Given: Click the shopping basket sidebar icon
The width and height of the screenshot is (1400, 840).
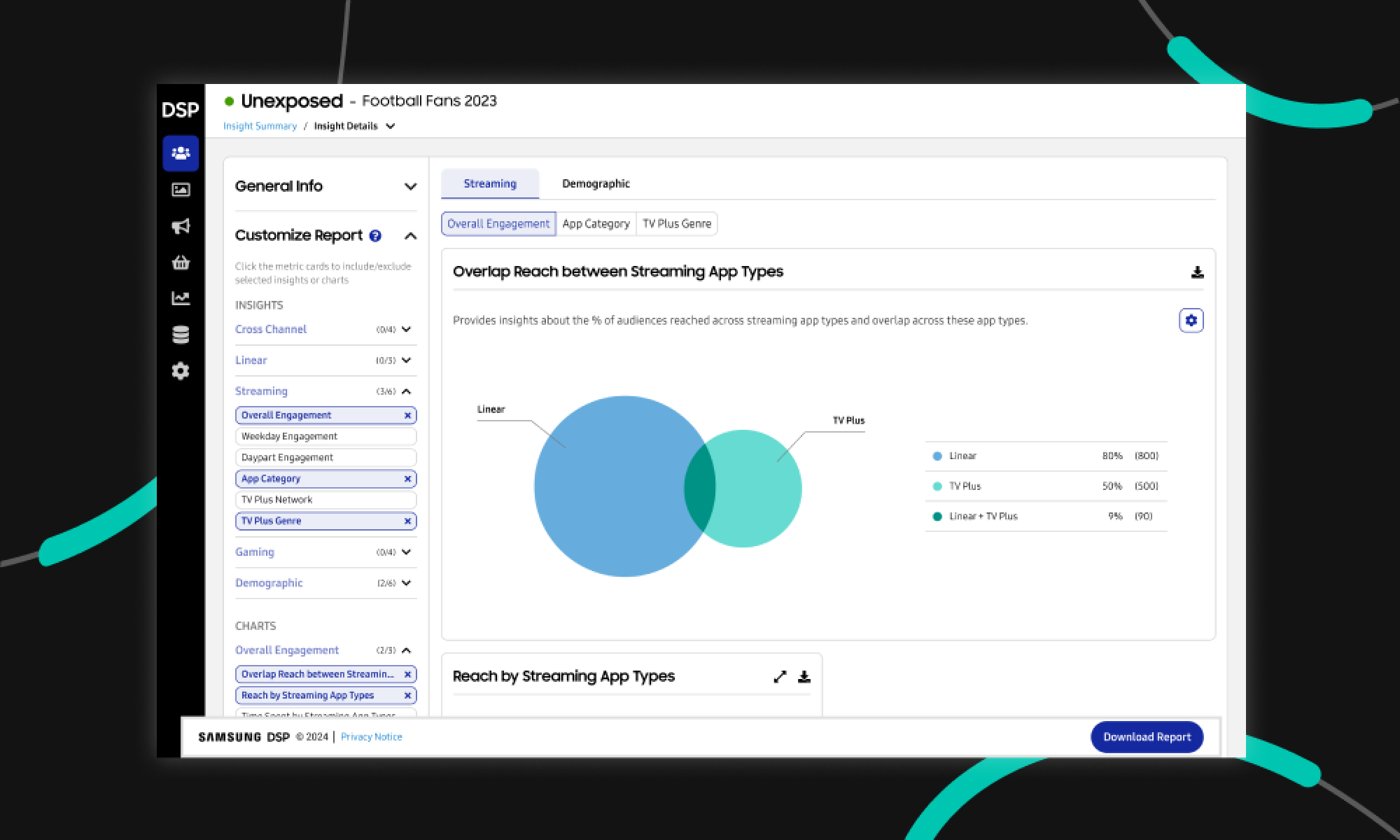Looking at the screenshot, I should point(181,262).
